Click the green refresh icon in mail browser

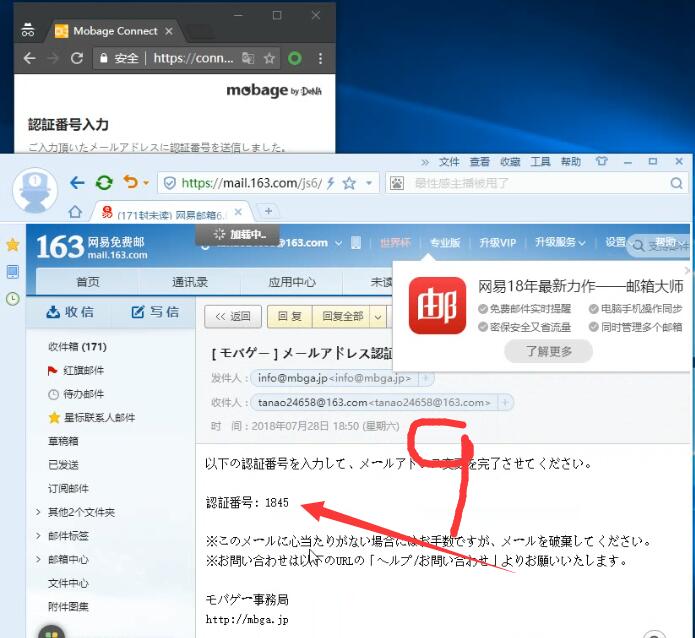[104, 183]
